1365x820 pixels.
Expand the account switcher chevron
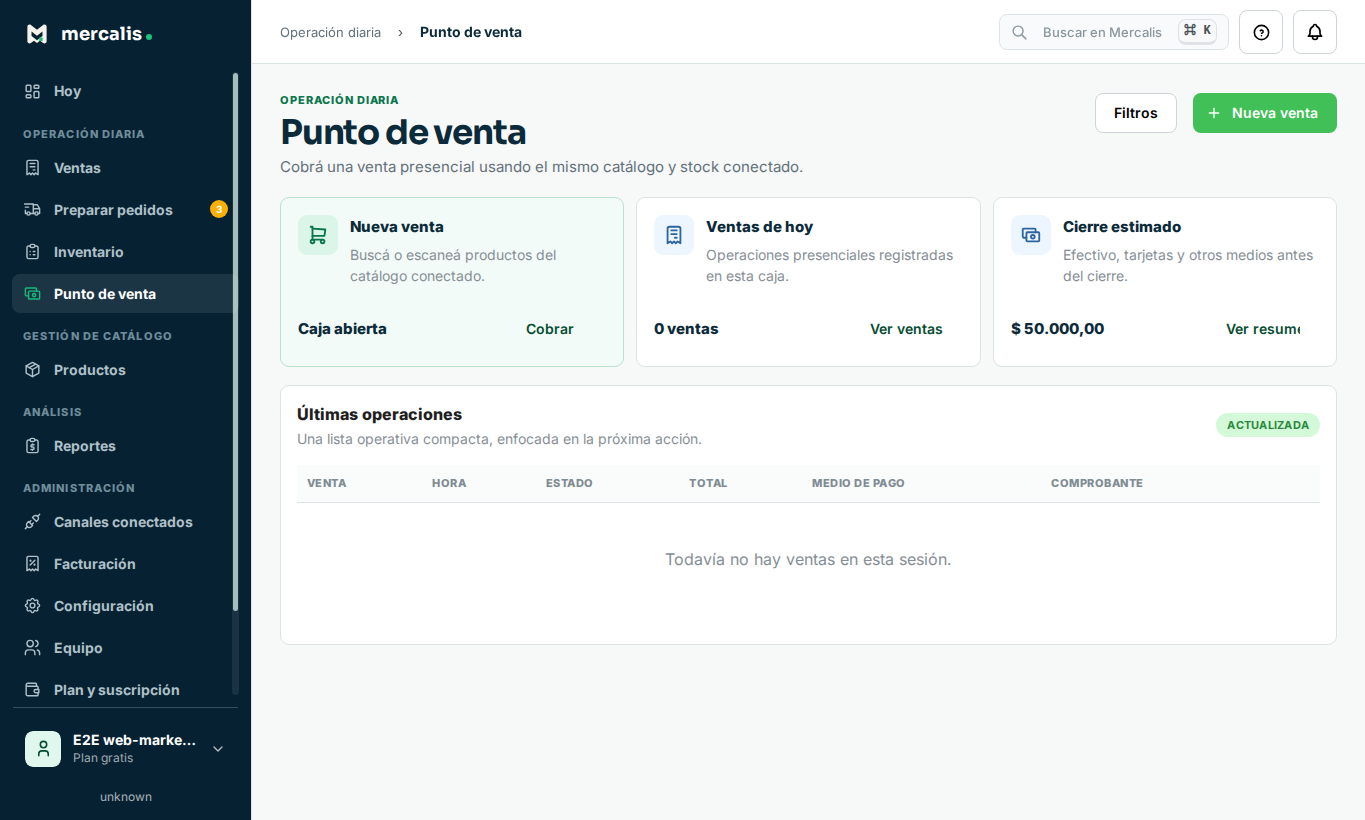pyautogui.click(x=218, y=749)
